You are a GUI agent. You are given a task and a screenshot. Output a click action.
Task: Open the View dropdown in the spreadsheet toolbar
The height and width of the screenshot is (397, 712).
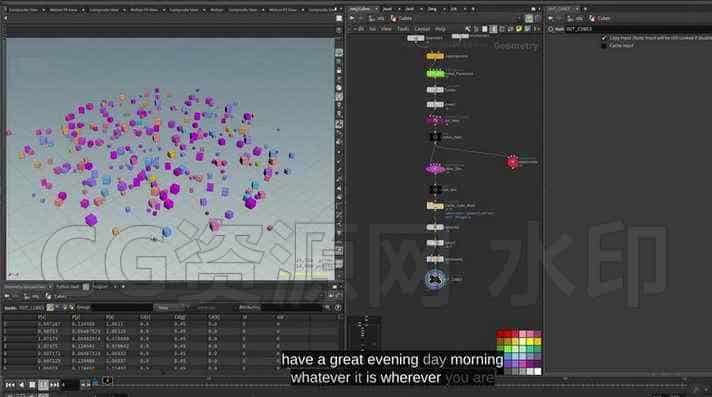169,308
